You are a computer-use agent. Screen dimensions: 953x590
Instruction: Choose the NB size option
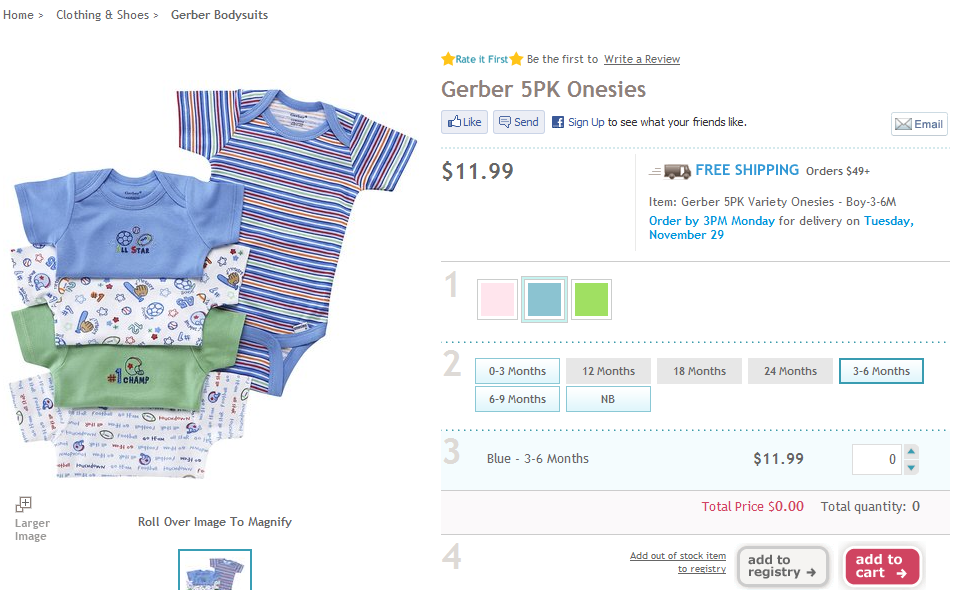click(608, 399)
